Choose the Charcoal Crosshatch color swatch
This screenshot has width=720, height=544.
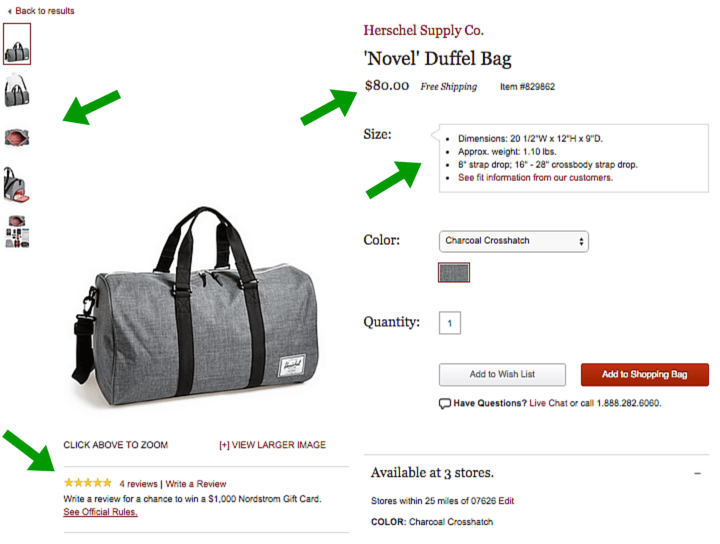(x=454, y=273)
